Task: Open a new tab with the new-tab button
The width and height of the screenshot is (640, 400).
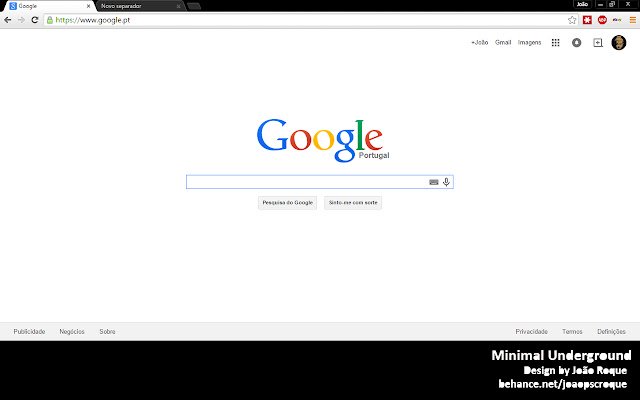Action: 194,6
